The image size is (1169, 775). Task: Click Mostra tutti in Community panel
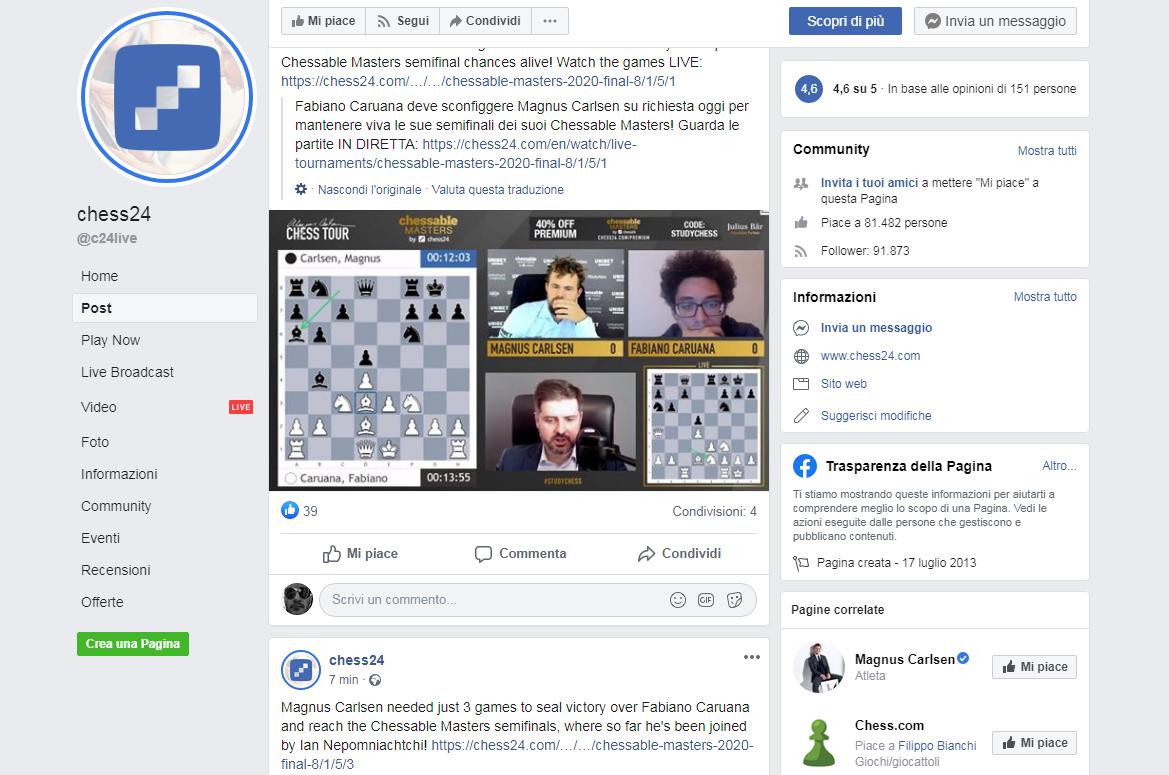(1047, 151)
